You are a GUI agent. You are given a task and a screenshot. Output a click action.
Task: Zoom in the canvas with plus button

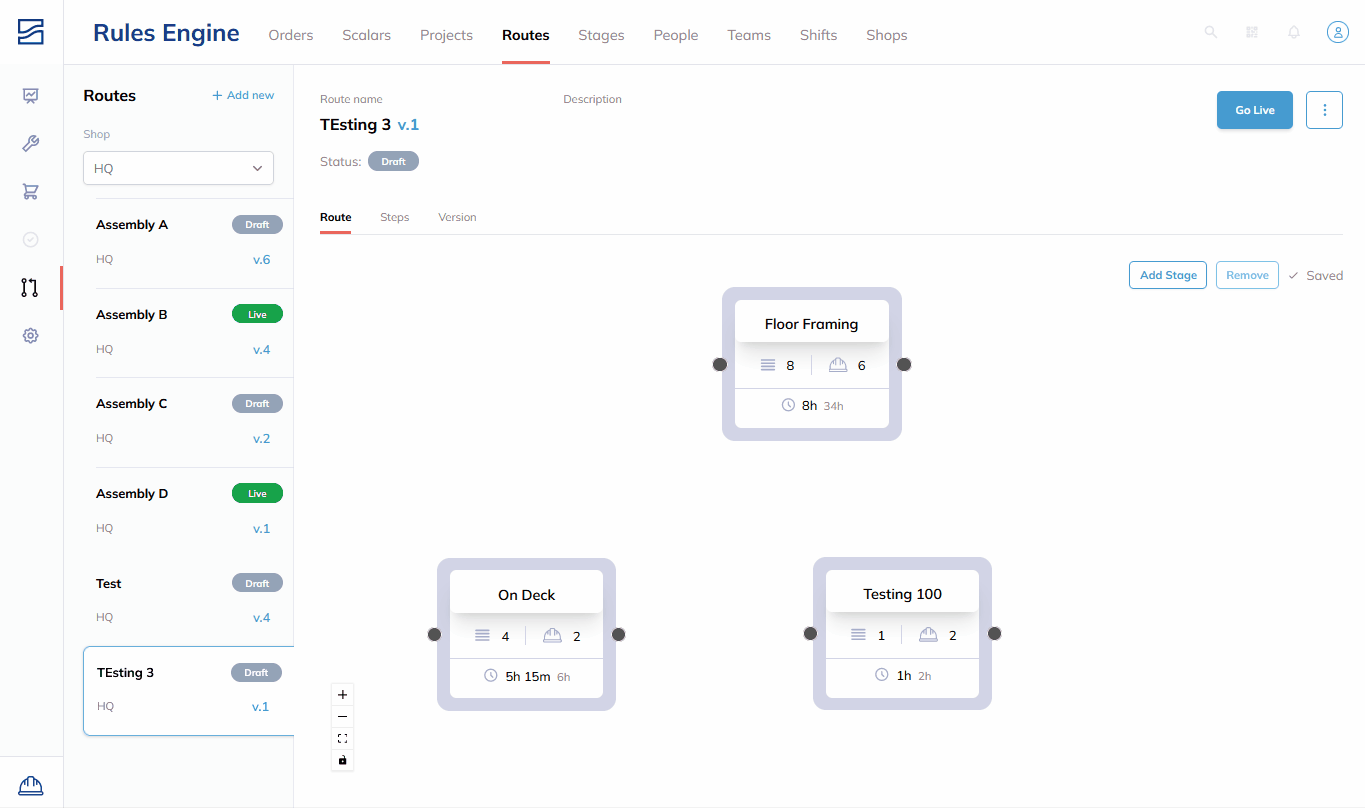[343, 694]
